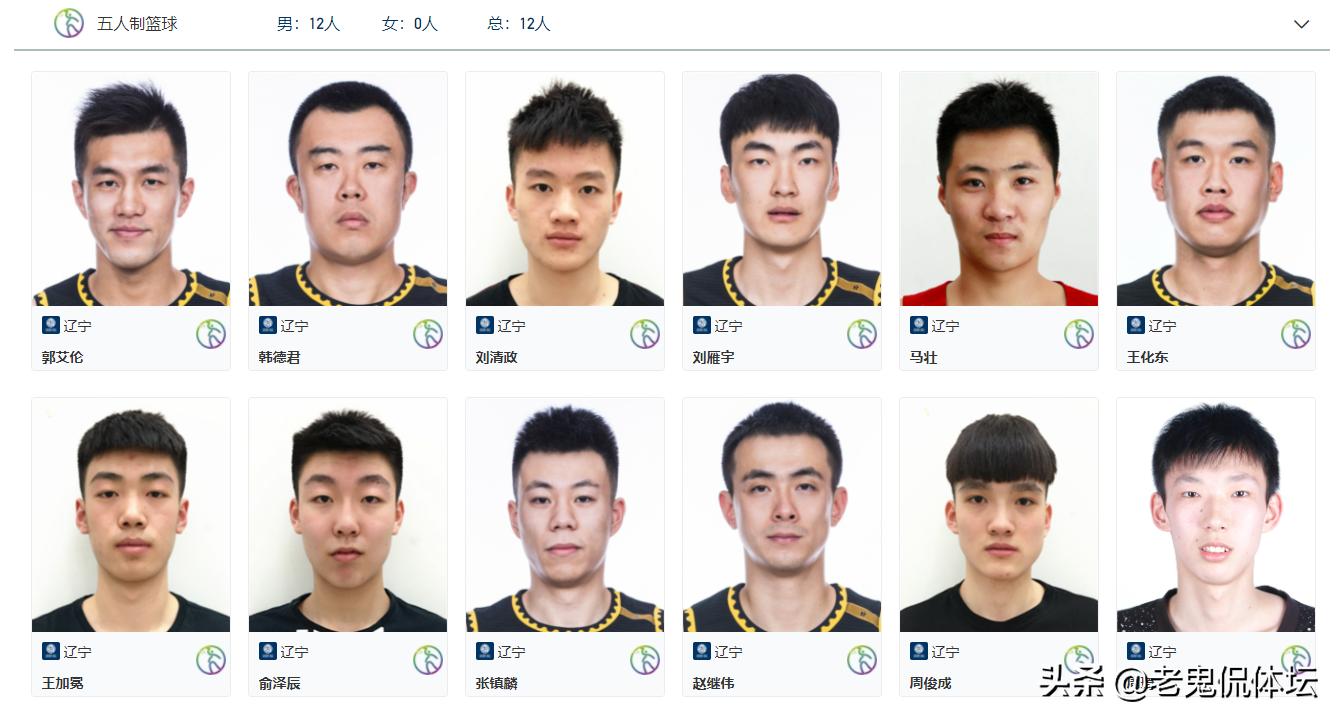Click the 总：12人 total label
The image size is (1339, 720).
pos(519,24)
